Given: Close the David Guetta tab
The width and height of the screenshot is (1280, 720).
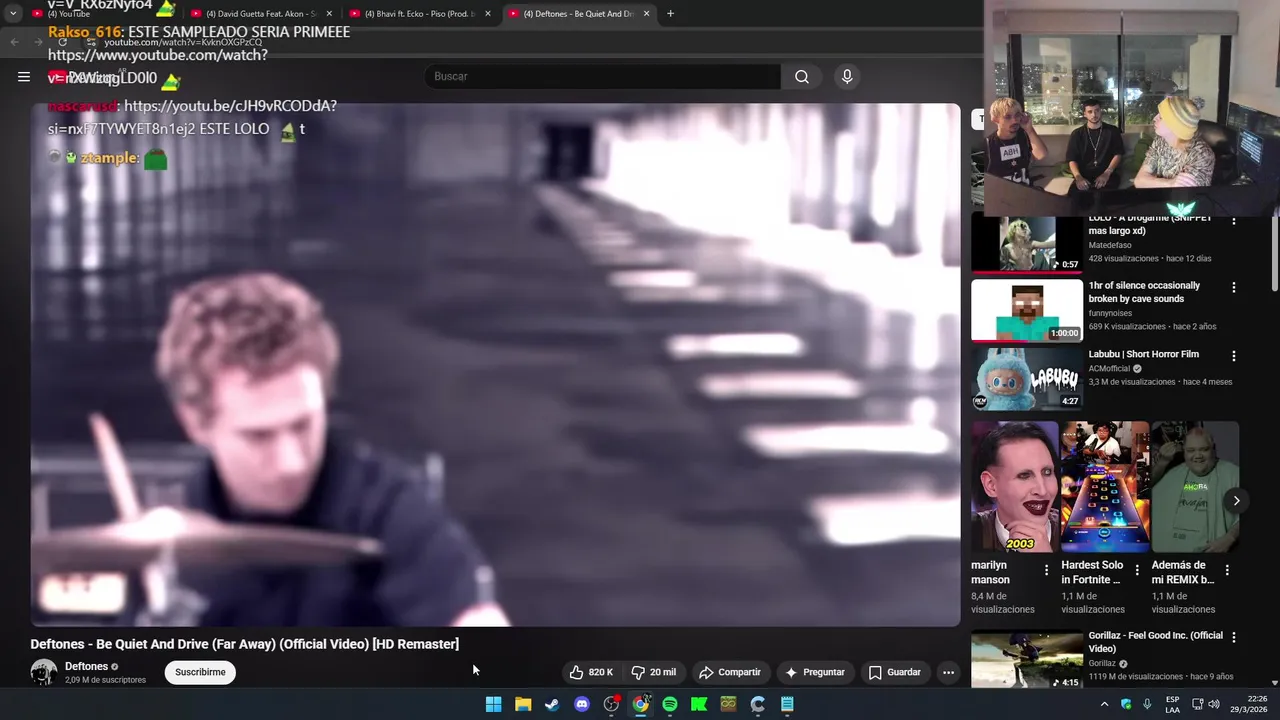Looking at the screenshot, I should pos(329,14).
